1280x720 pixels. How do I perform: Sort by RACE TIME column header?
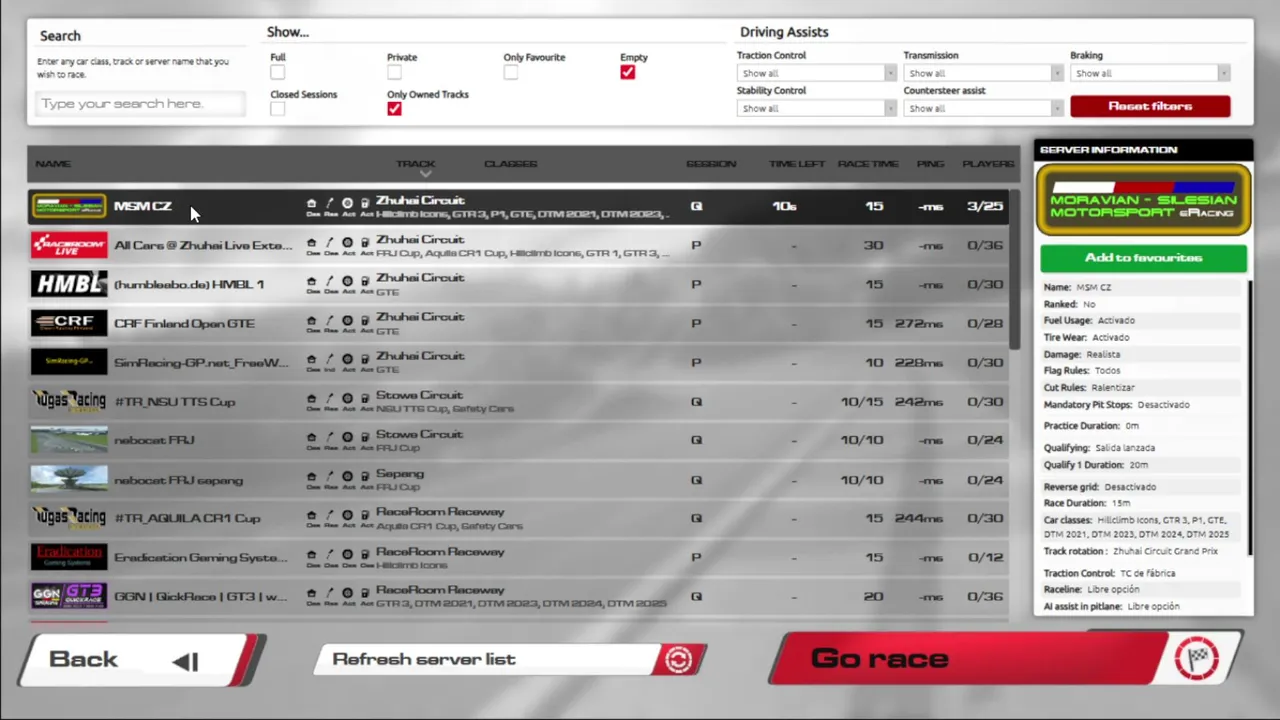point(868,163)
